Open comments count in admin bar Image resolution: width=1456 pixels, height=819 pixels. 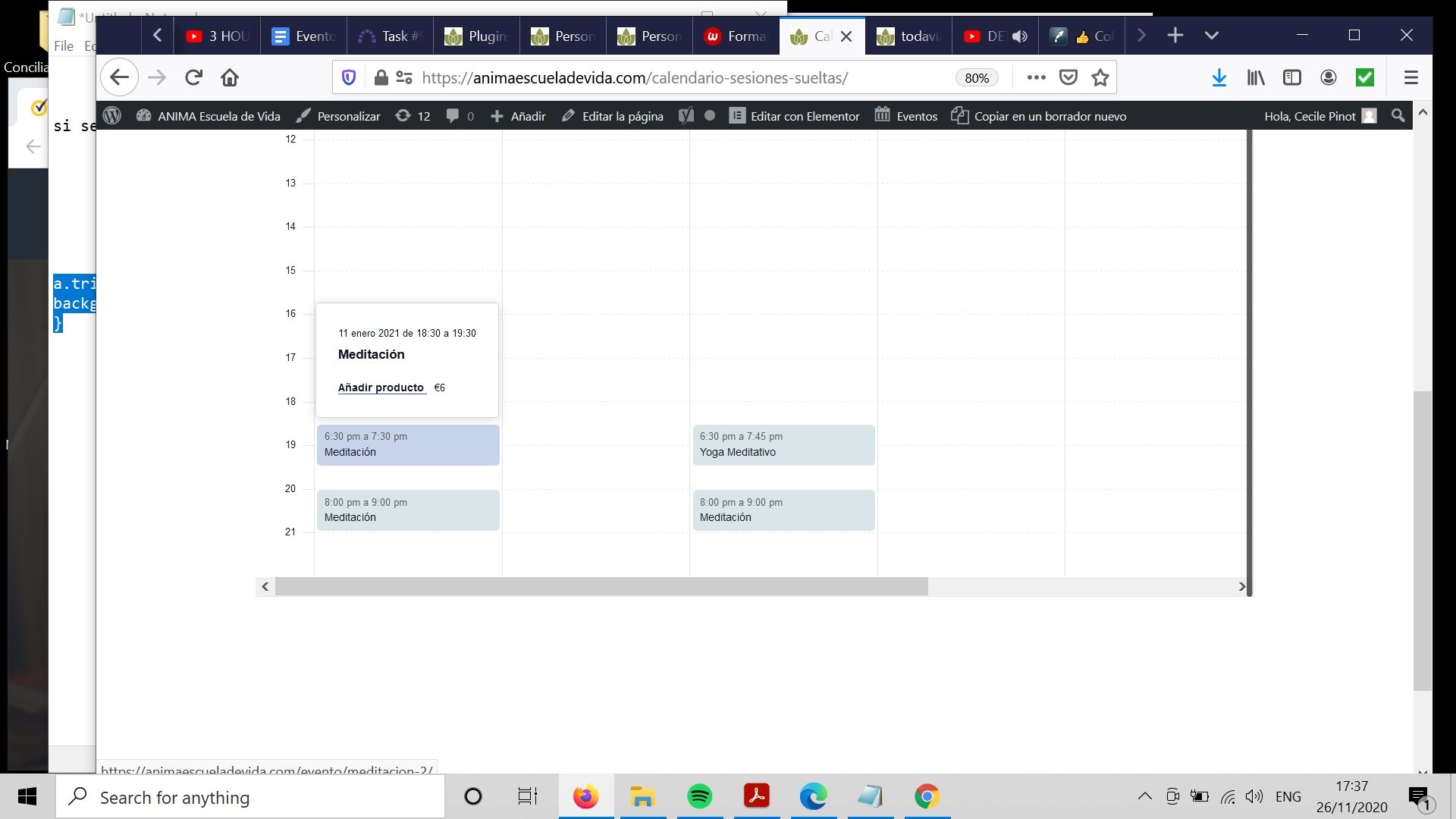pyautogui.click(x=460, y=116)
